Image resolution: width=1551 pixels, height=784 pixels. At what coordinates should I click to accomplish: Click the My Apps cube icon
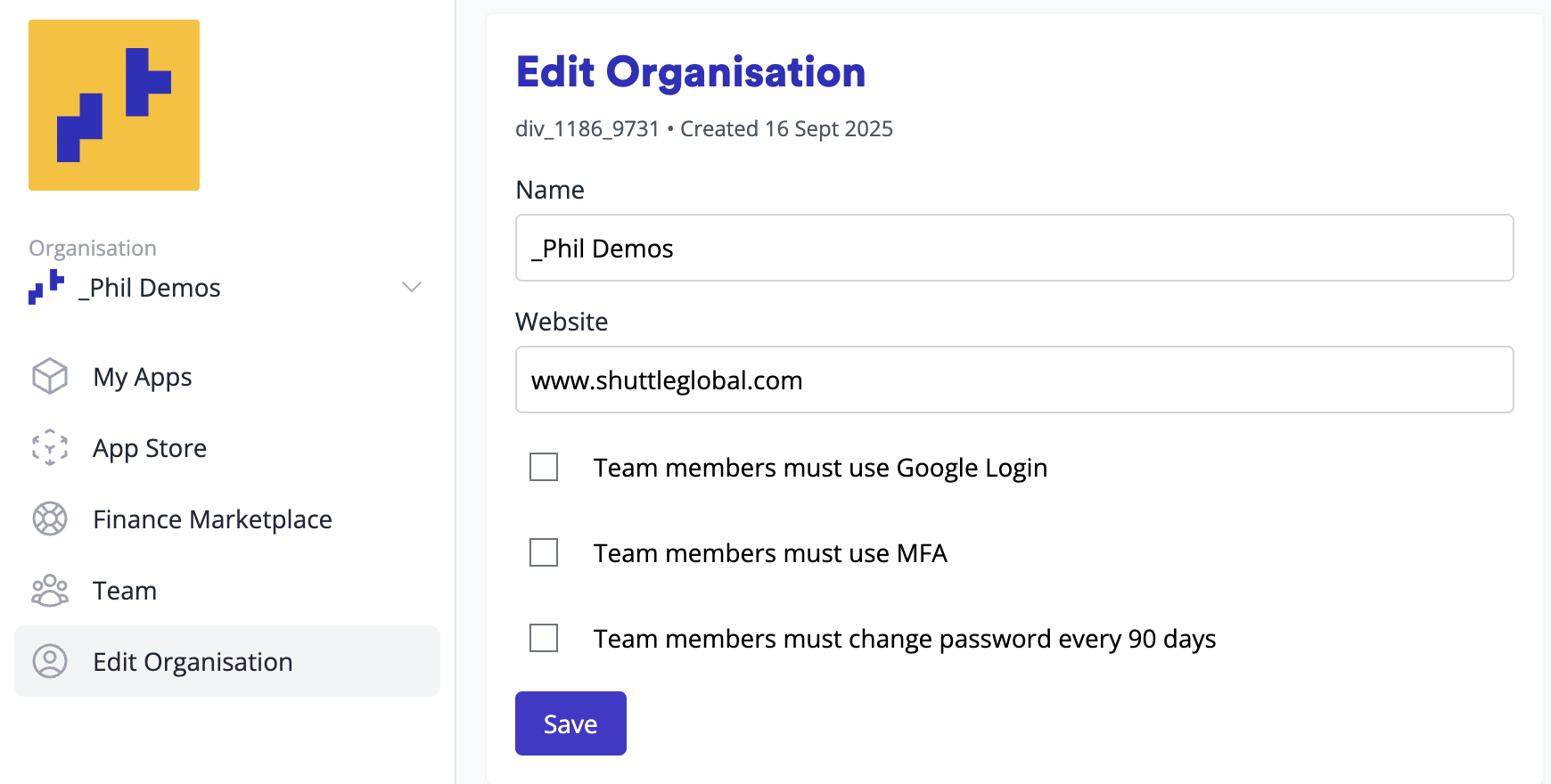tap(50, 376)
